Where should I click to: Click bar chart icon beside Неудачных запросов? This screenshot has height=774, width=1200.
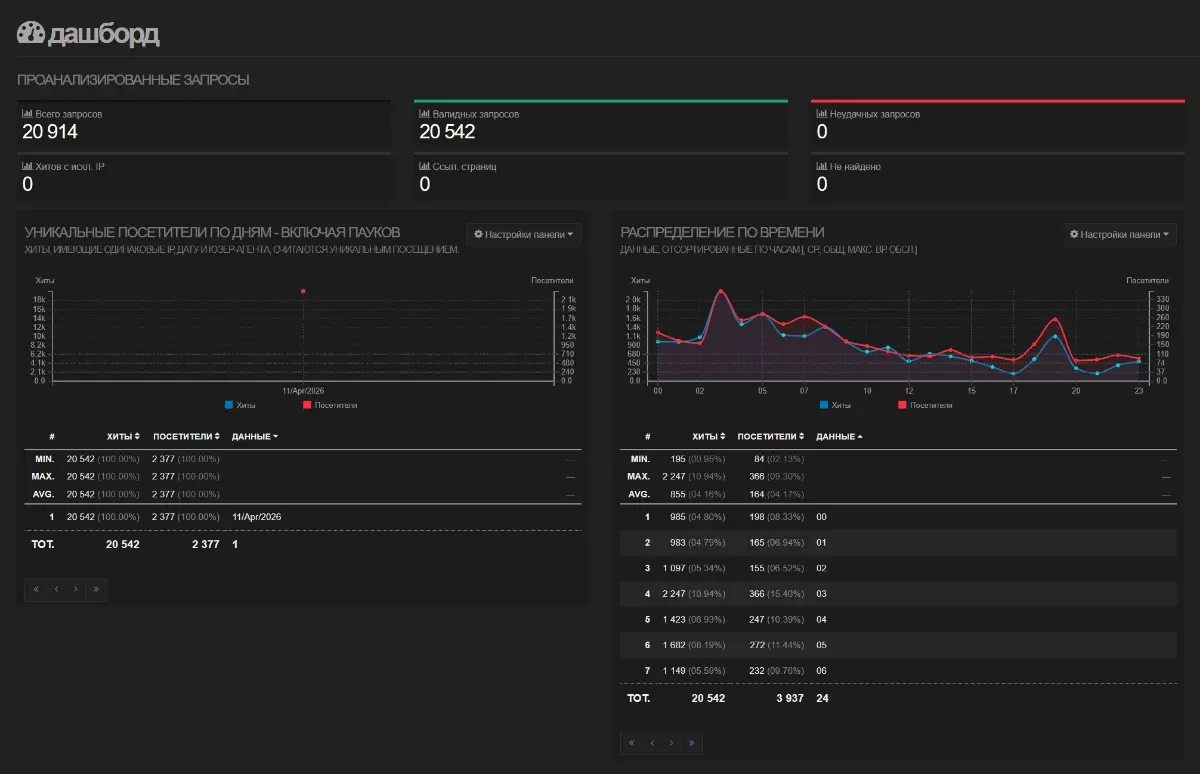pyautogui.click(x=822, y=114)
